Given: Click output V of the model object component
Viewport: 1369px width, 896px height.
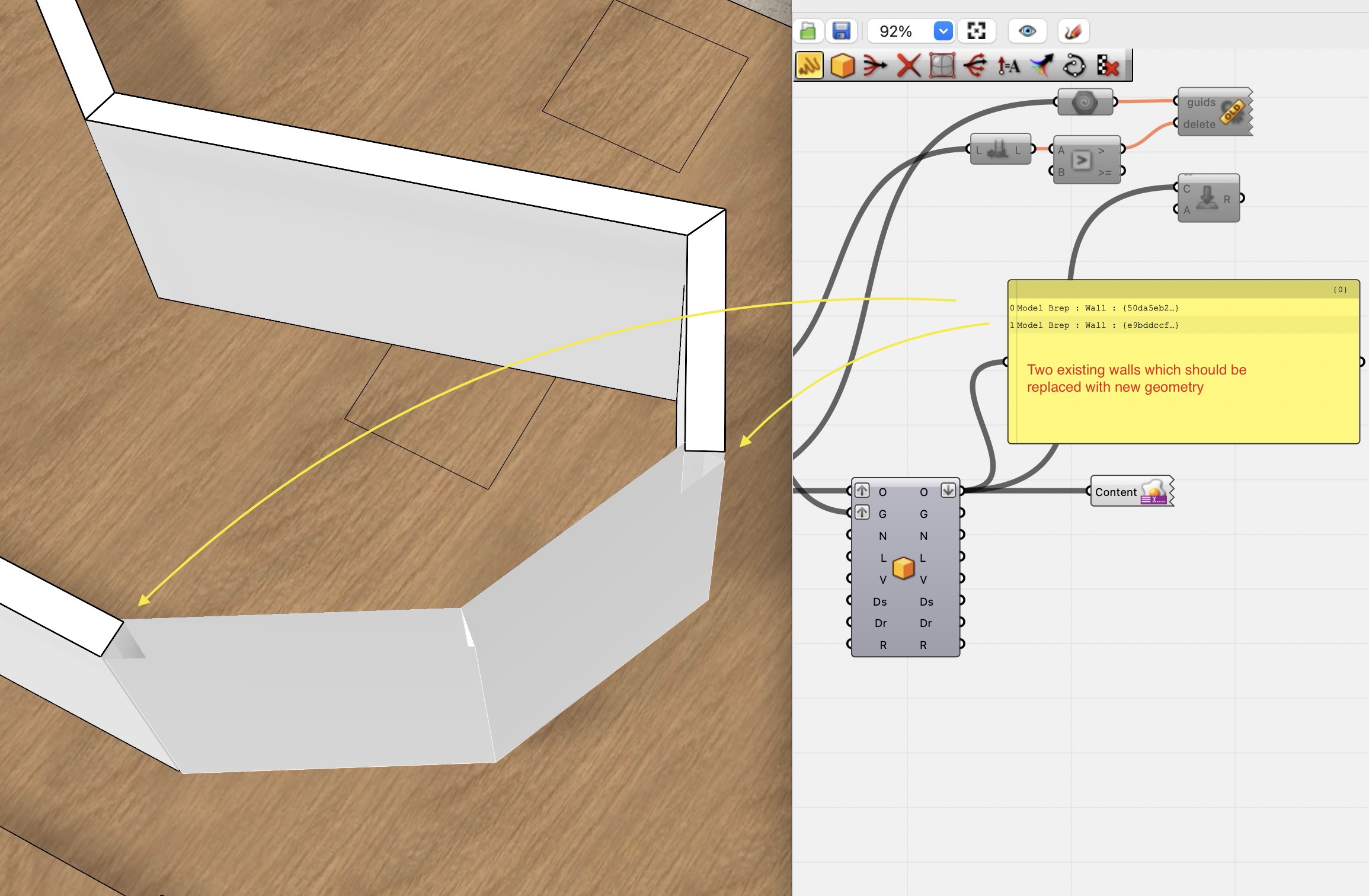Looking at the screenshot, I should click(x=923, y=580).
